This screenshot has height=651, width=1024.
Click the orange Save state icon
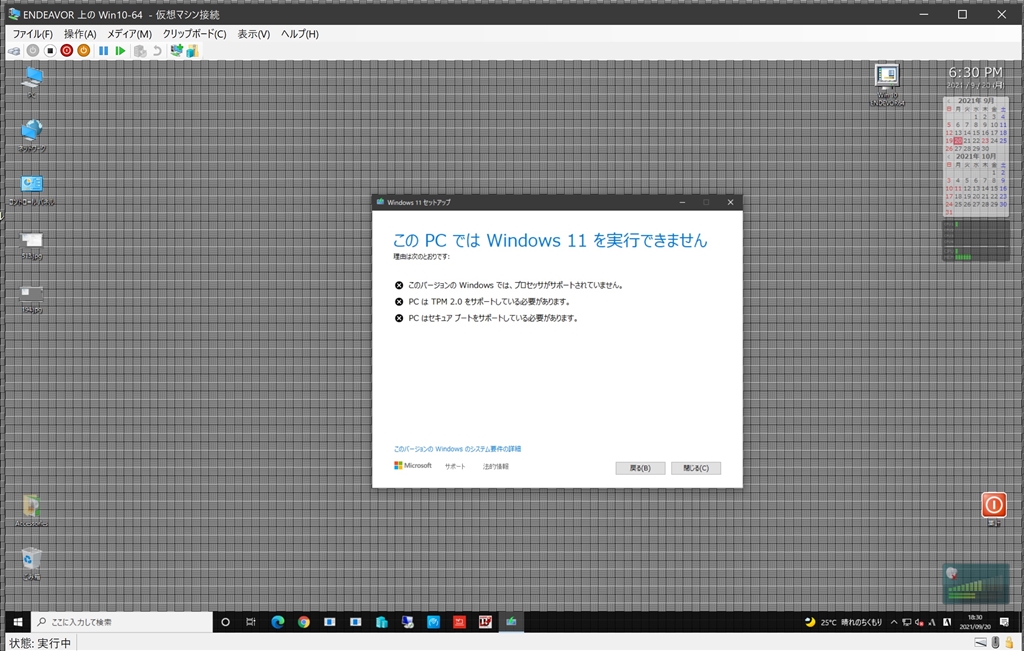(x=84, y=51)
